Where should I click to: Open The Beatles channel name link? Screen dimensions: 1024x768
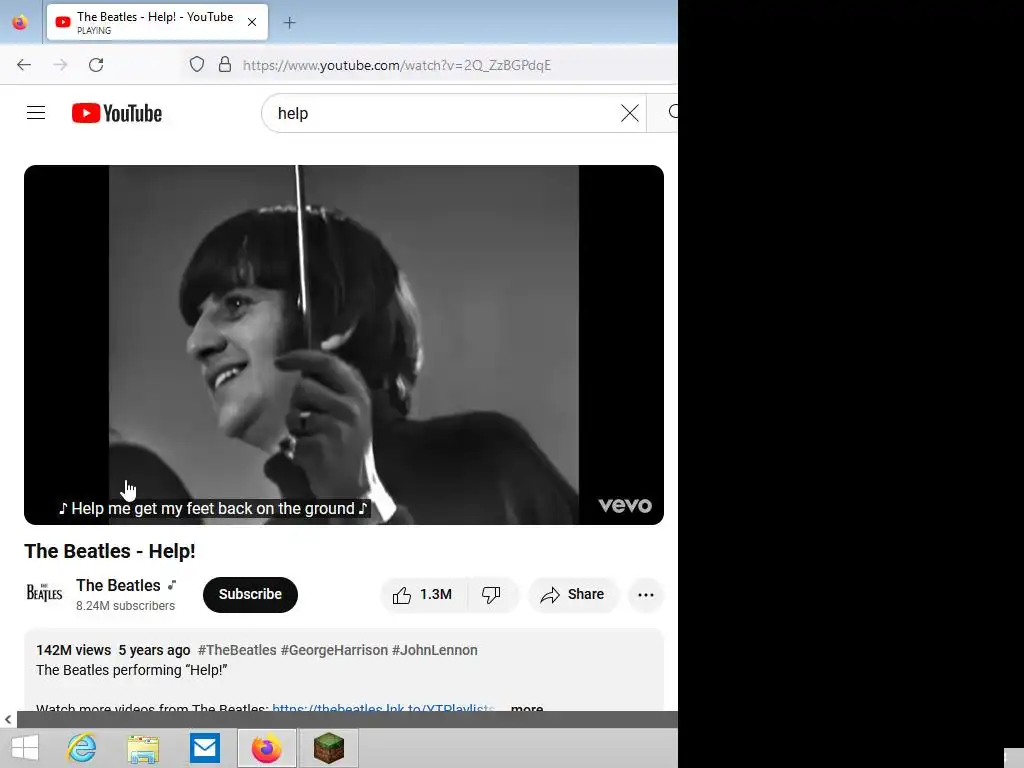point(118,585)
